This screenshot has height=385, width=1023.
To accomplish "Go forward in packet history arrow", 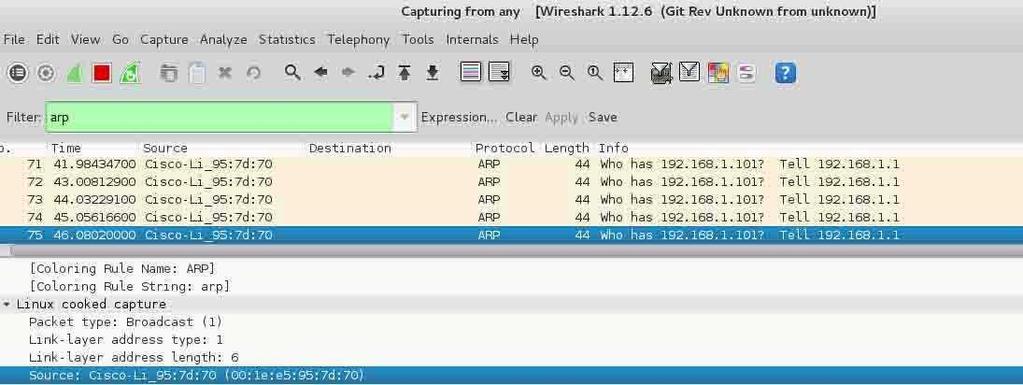I will 348,72.
